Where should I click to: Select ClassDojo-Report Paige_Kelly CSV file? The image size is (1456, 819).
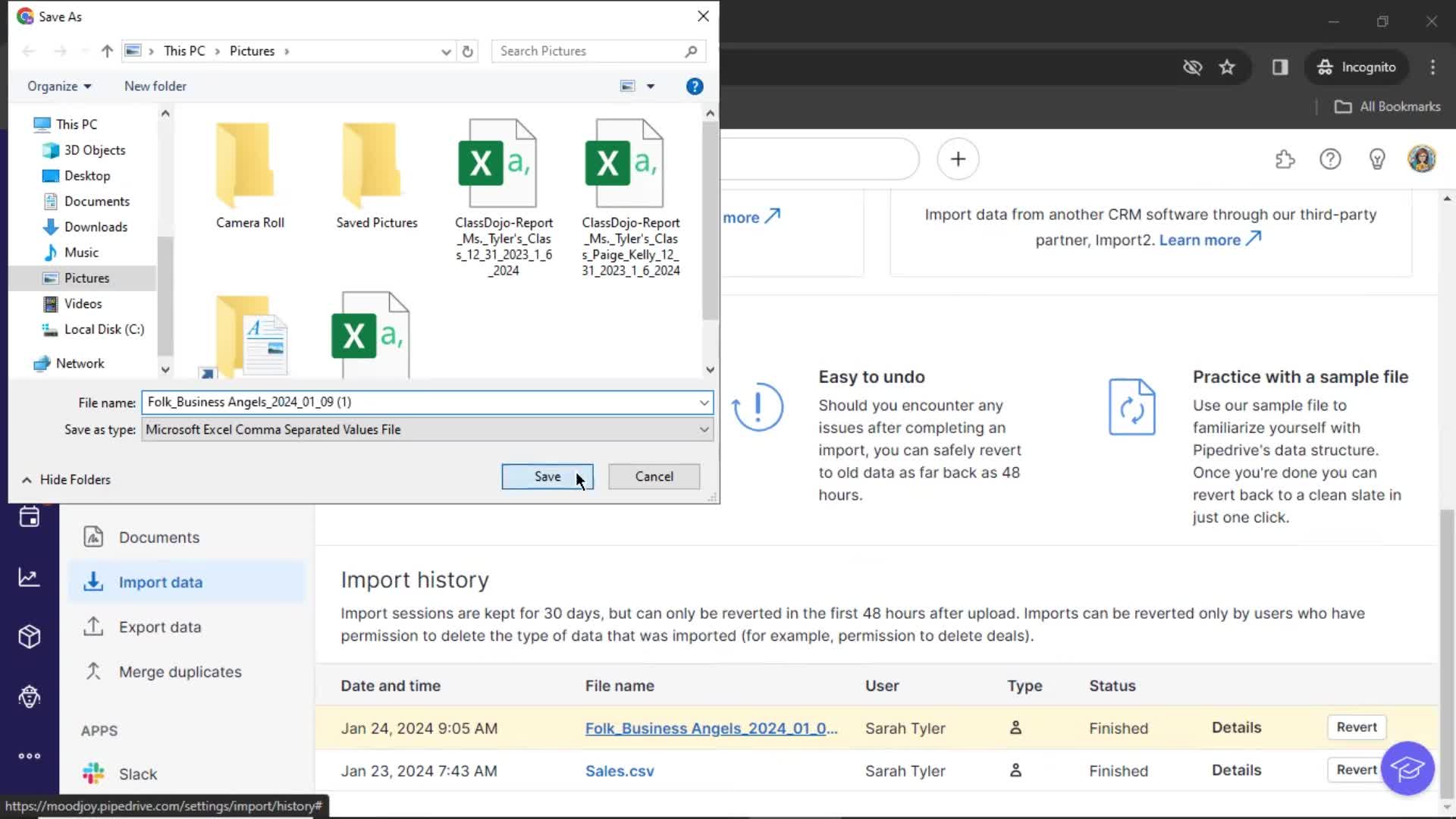pos(630,198)
